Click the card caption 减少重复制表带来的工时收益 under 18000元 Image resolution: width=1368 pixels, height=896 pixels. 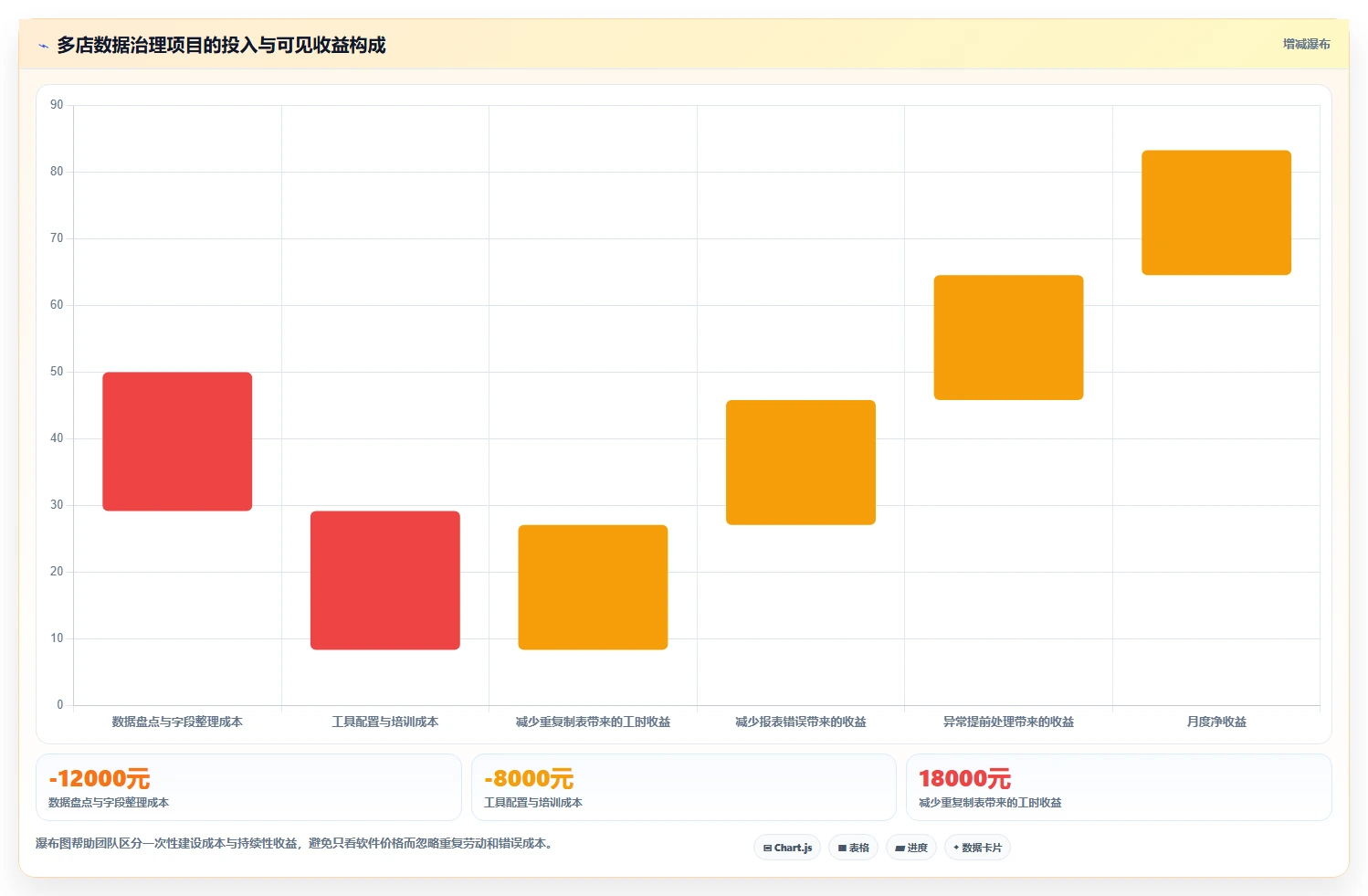click(x=990, y=803)
